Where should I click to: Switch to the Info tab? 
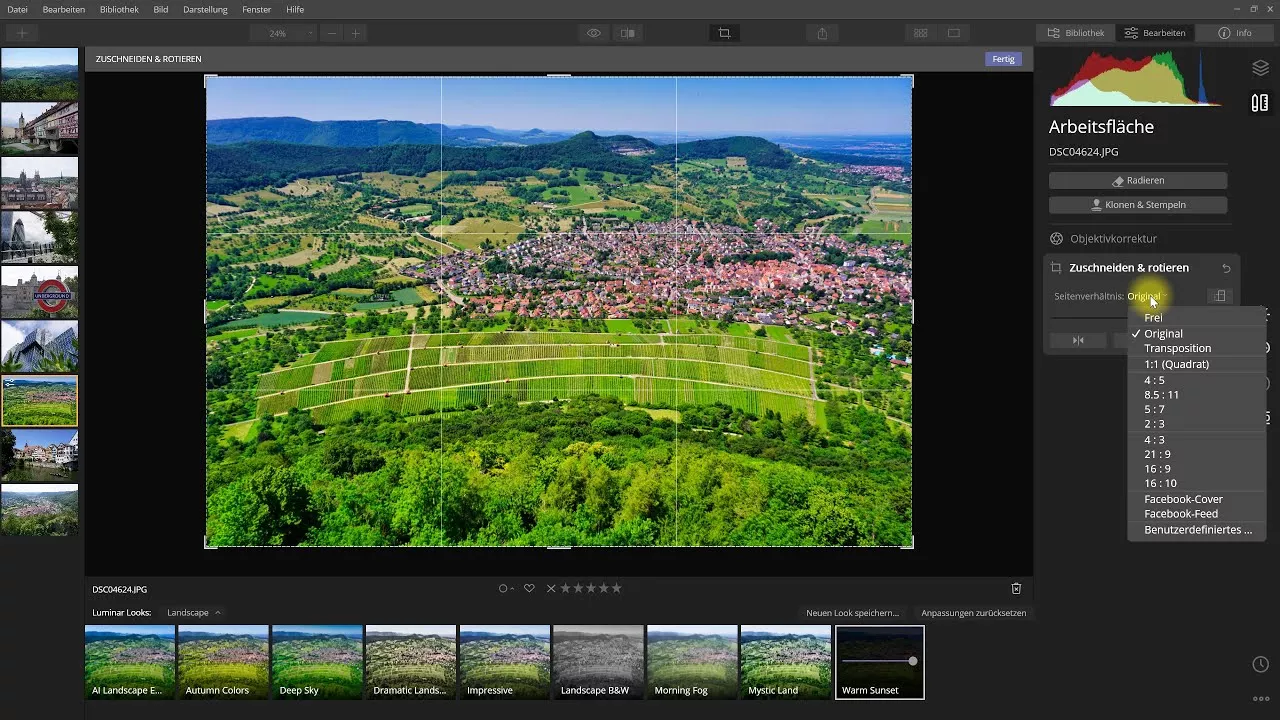[x=1236, y=32]
